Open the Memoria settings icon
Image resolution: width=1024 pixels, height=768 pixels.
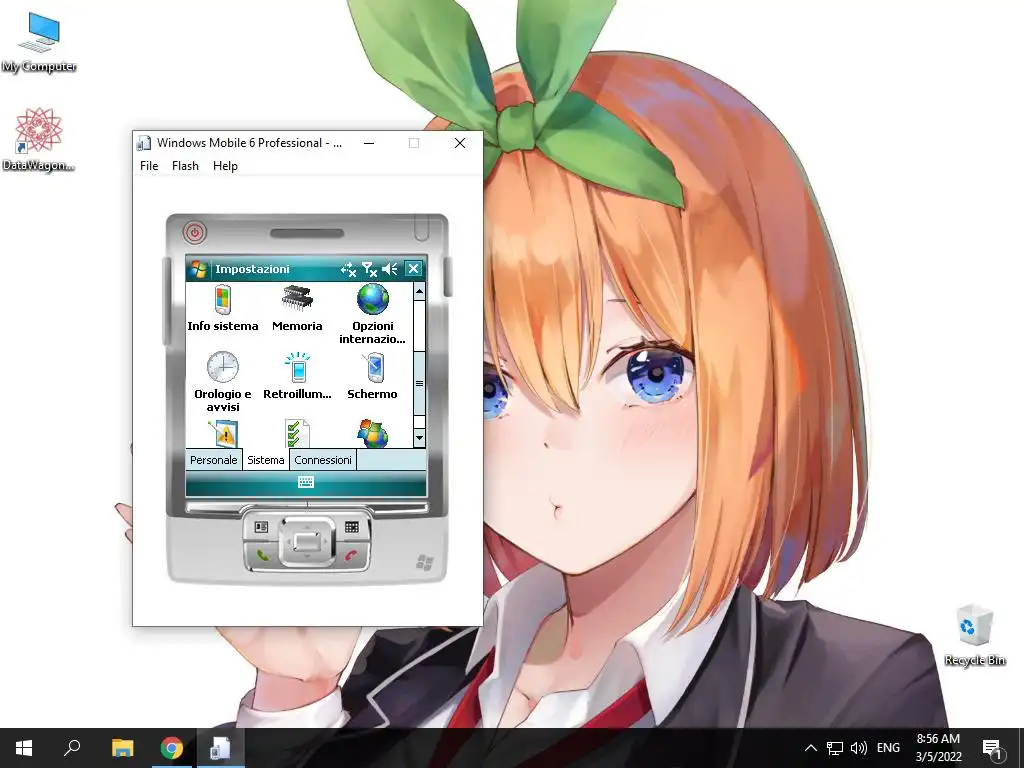pos(297,308)
